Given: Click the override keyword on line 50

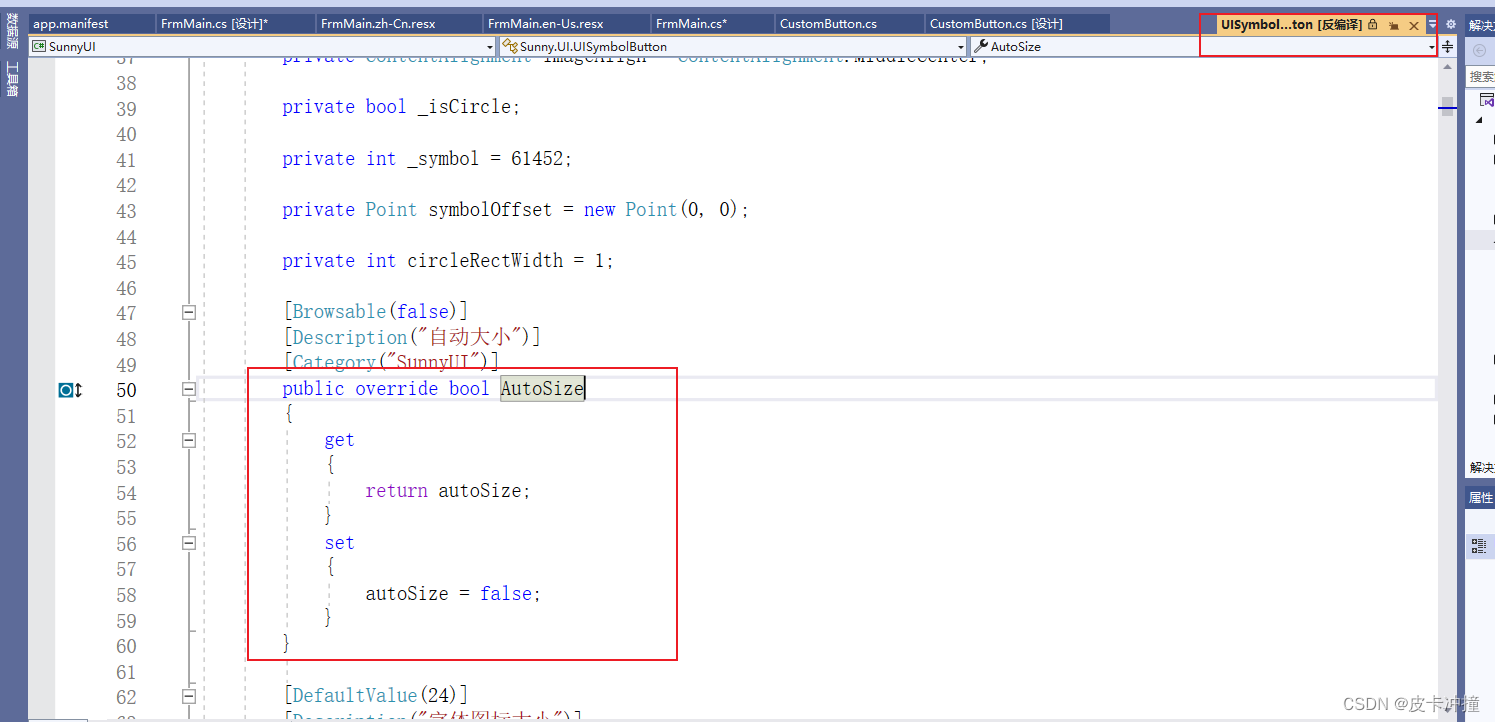Looking at the screenshot, I should coord(397,389).
